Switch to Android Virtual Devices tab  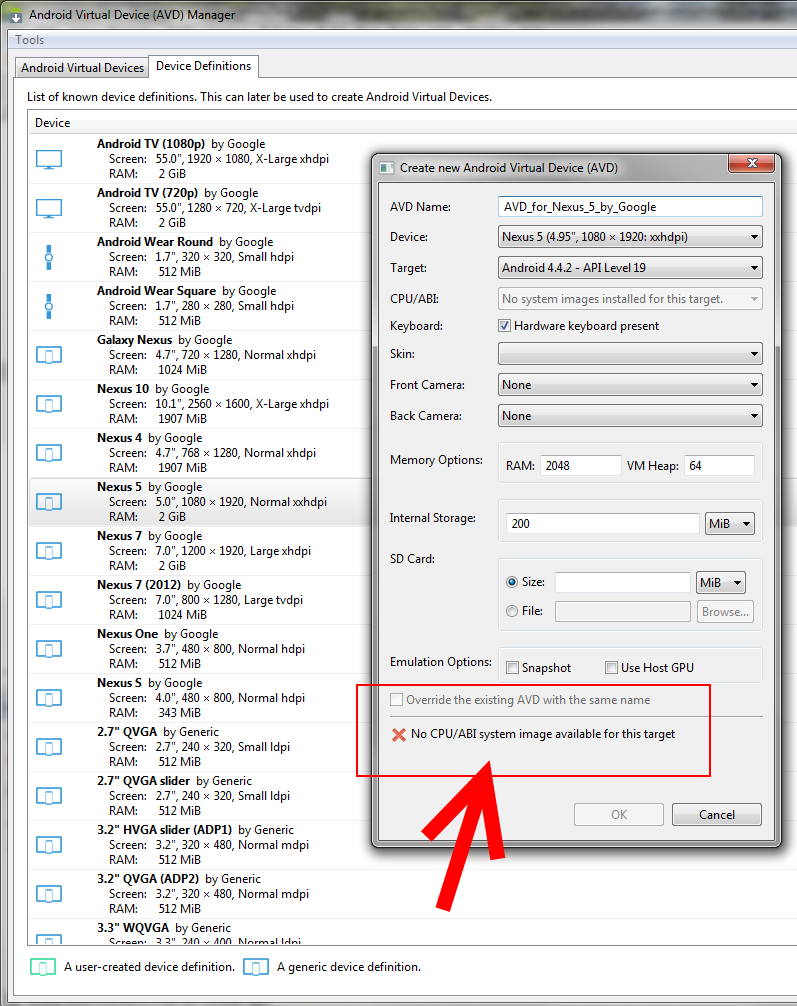click(82, 68)
